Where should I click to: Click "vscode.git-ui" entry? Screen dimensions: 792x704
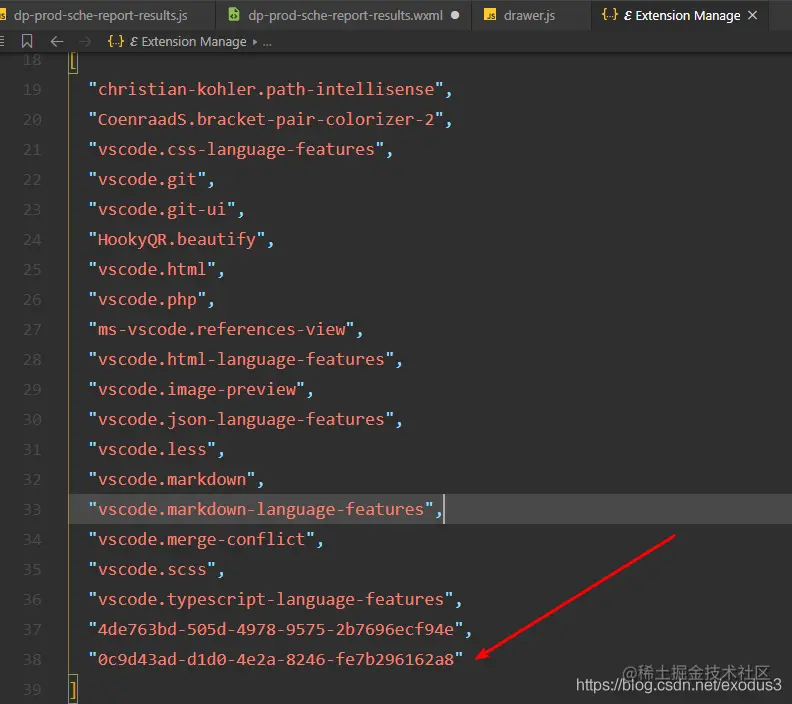coord(162,210)
